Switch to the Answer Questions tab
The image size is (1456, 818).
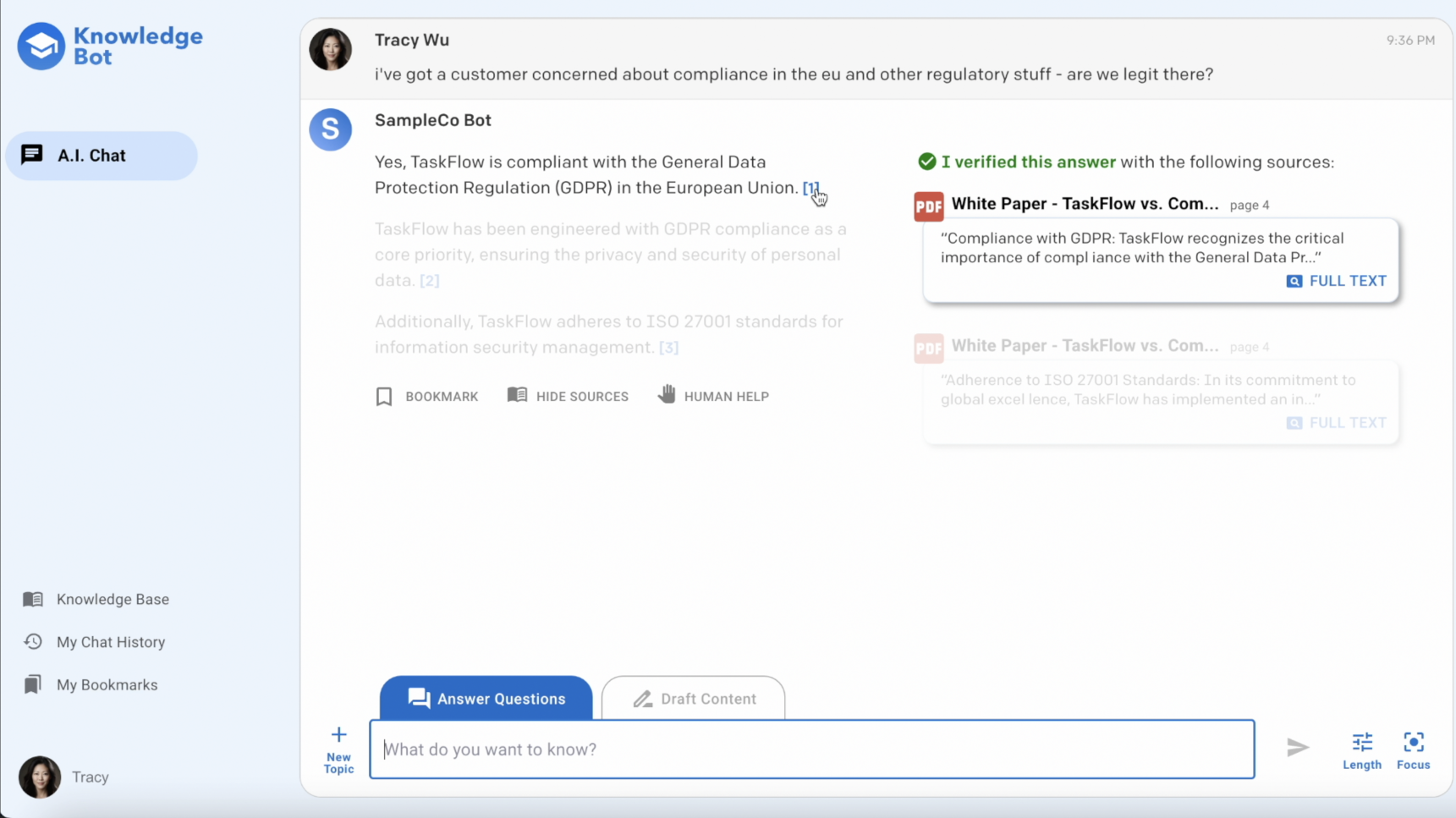click(x=486, y=698)
